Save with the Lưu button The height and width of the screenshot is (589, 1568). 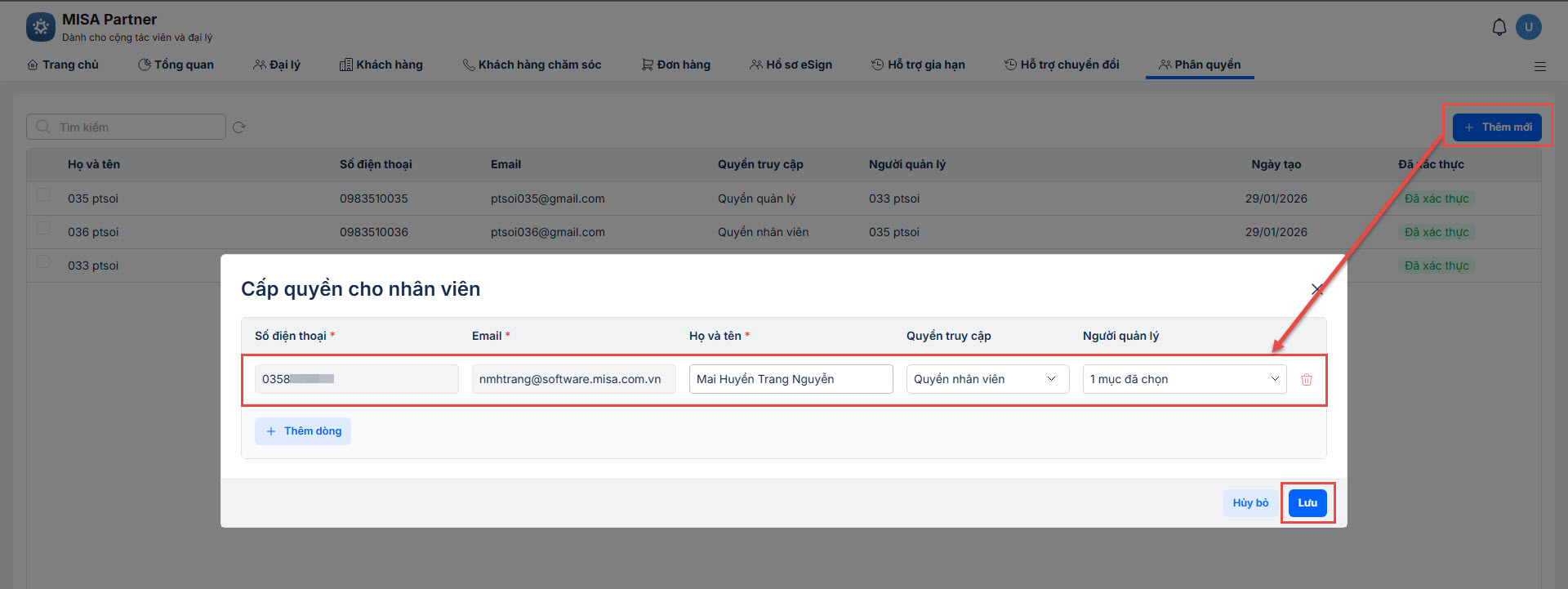1307,503
